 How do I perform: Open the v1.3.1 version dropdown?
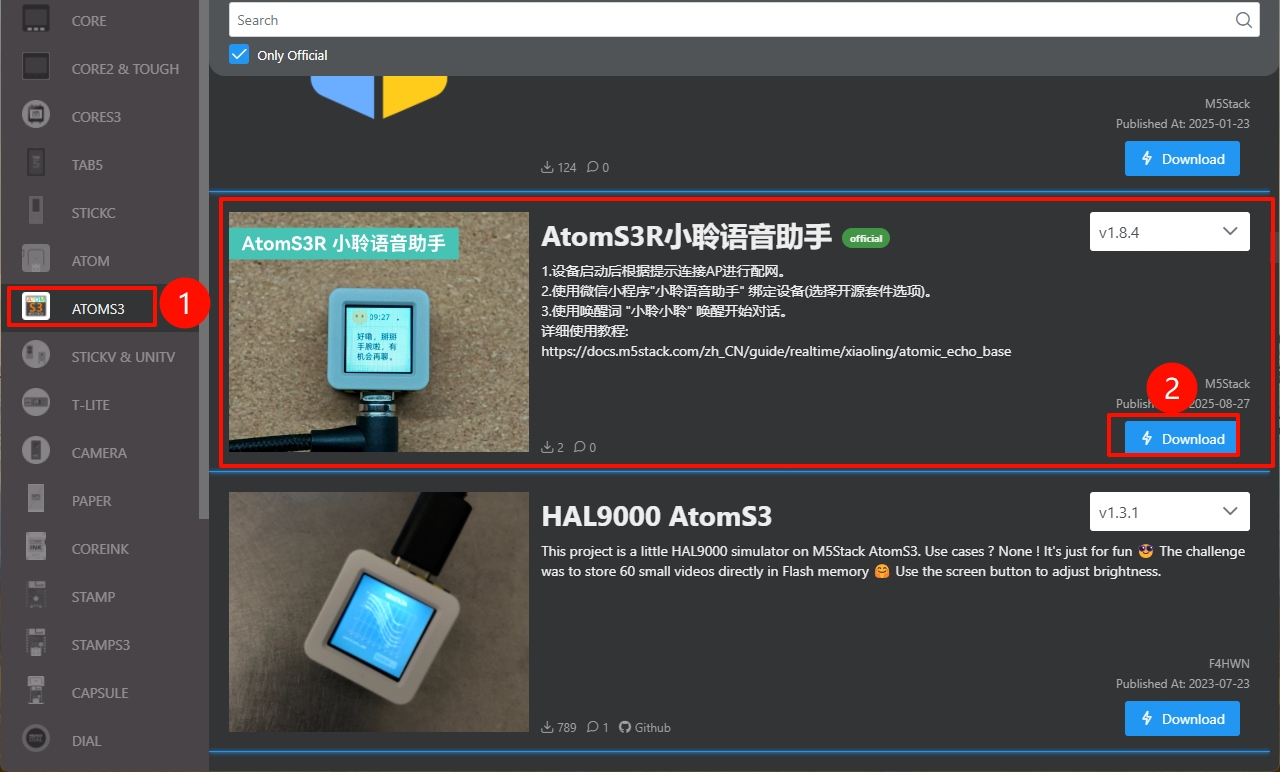[1169, 512]
